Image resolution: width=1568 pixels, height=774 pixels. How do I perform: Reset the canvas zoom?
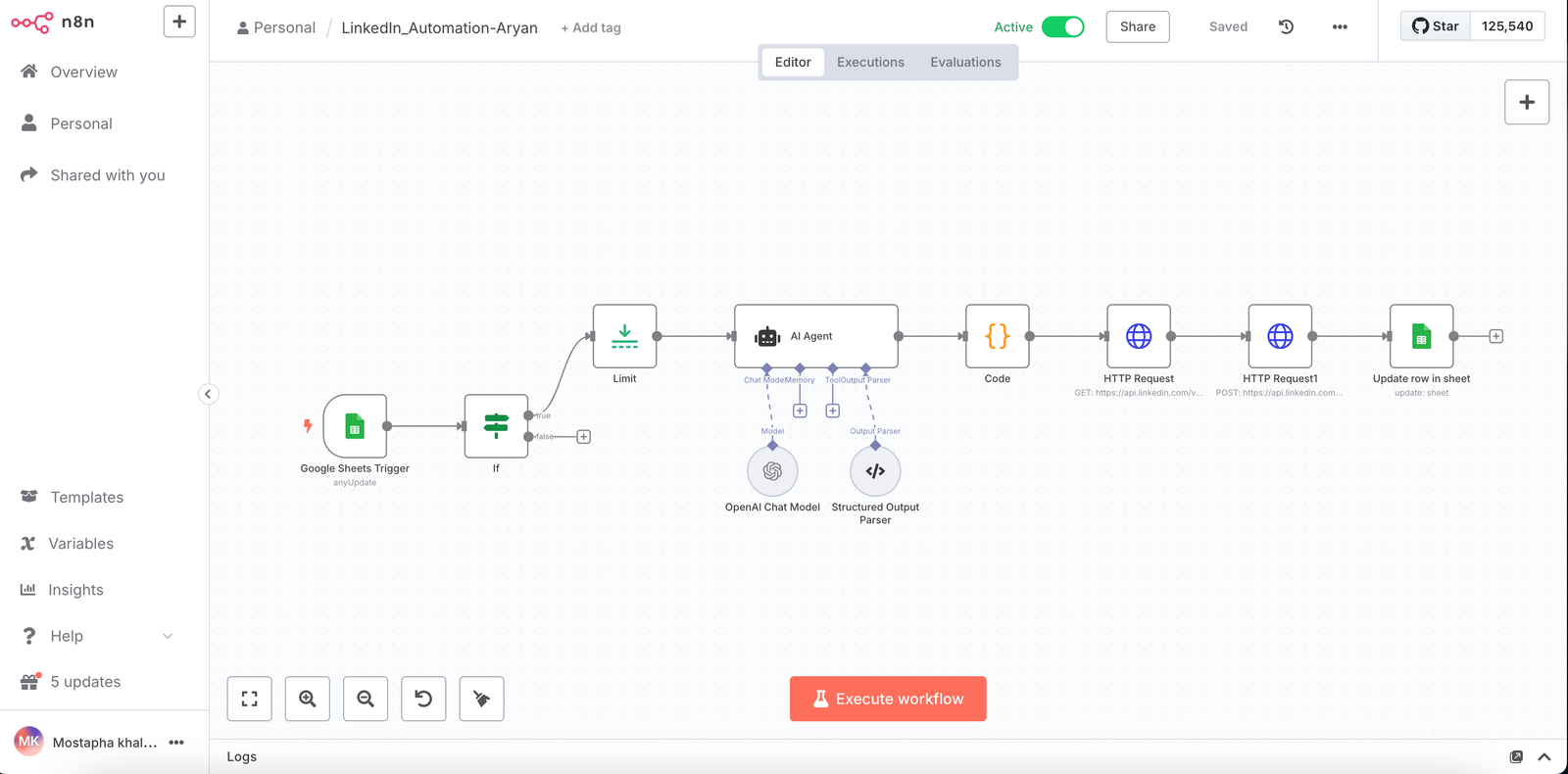(x=423, y=699)
